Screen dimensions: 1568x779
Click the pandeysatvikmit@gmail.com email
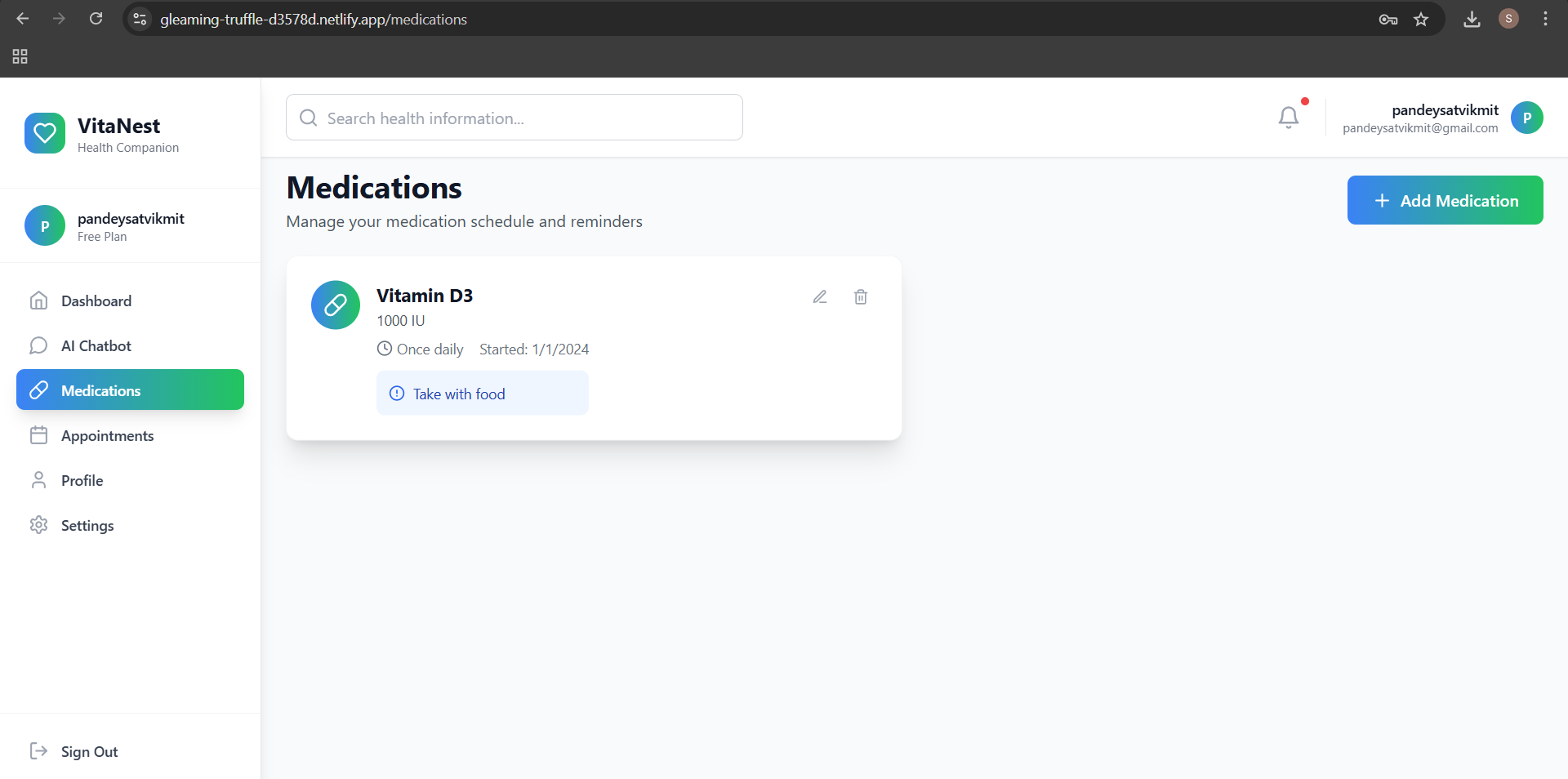coord(1420,128)
